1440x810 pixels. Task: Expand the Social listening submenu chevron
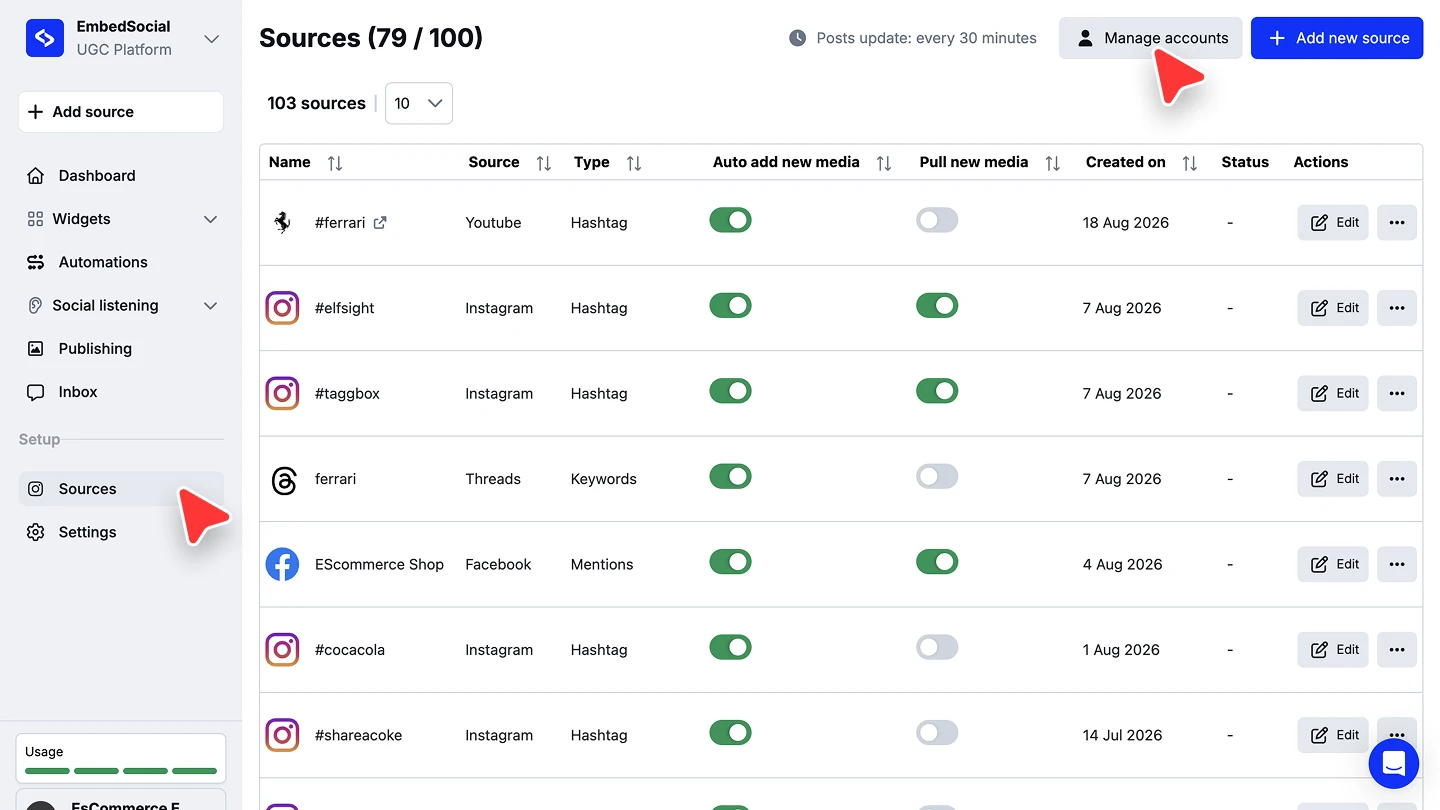point(210,306)
